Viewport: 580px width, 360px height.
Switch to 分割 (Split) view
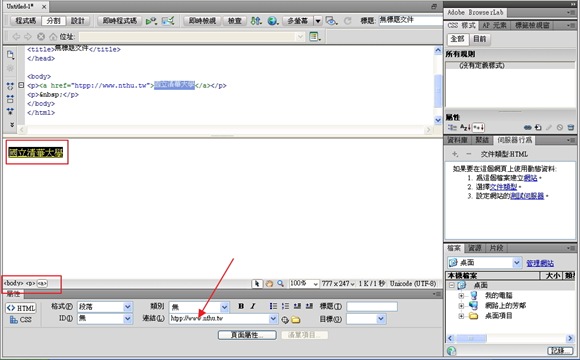[53, 21]
